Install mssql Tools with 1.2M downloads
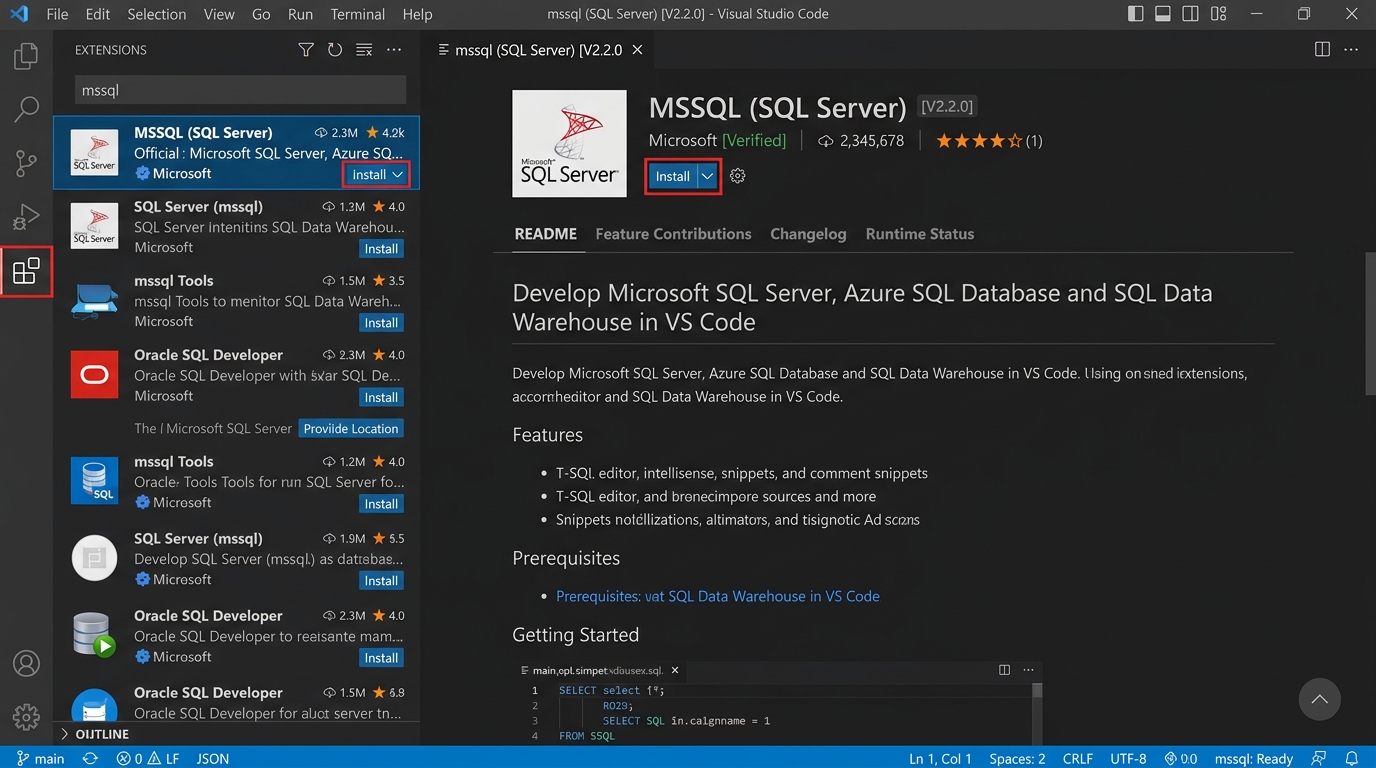 [381, 504]
